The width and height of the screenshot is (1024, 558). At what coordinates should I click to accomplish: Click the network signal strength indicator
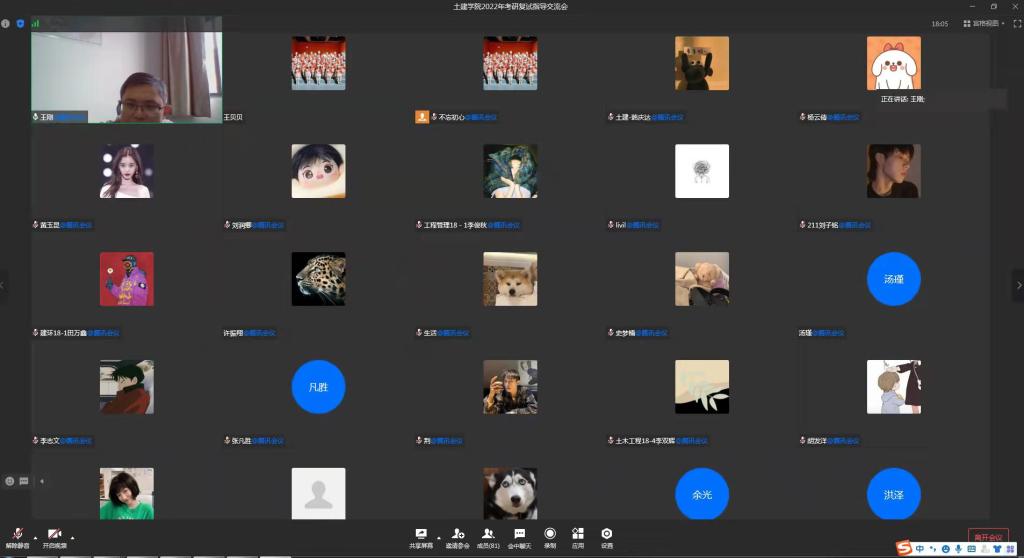tap(35, 23)
